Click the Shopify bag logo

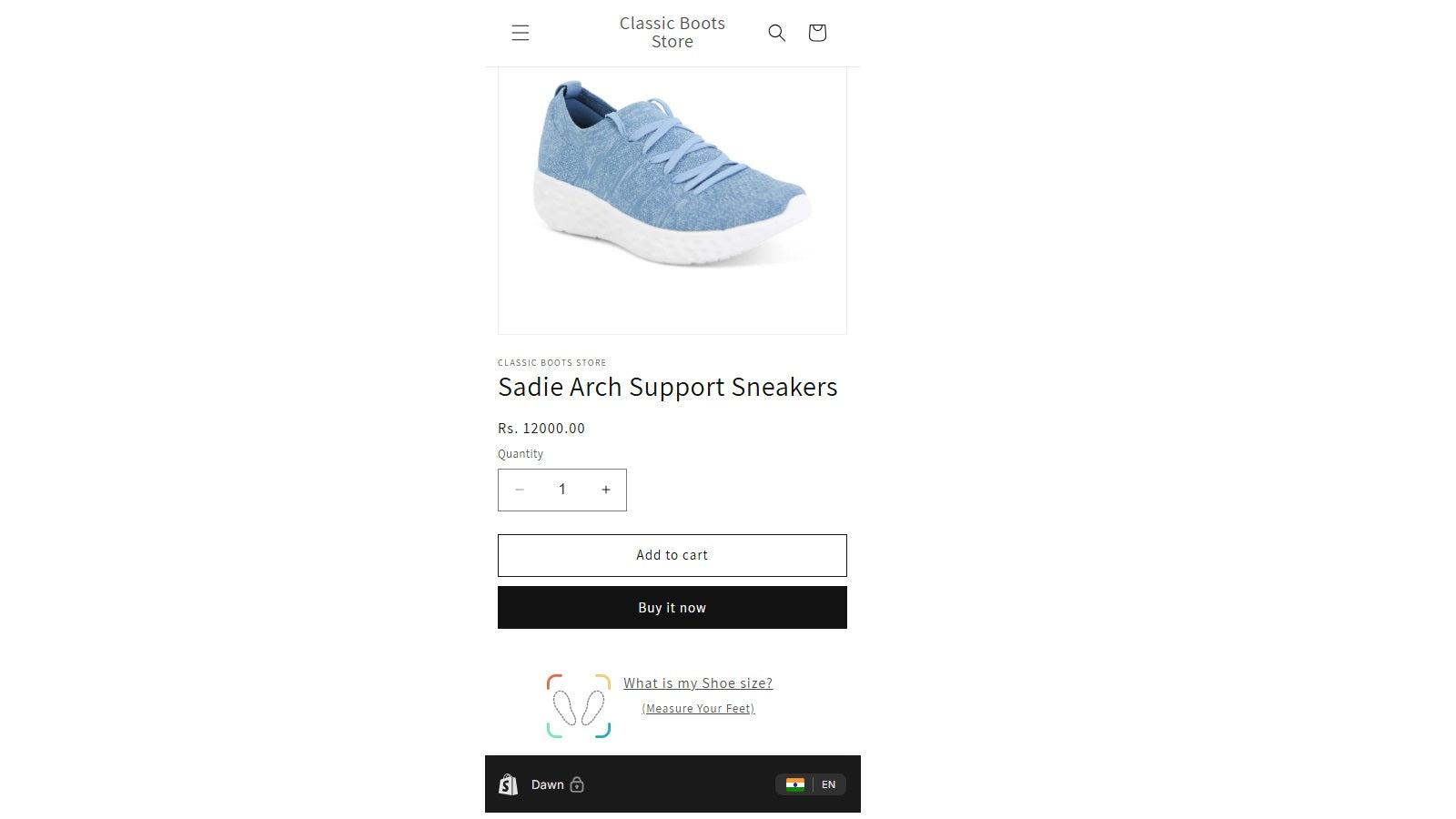coord(509,784)
